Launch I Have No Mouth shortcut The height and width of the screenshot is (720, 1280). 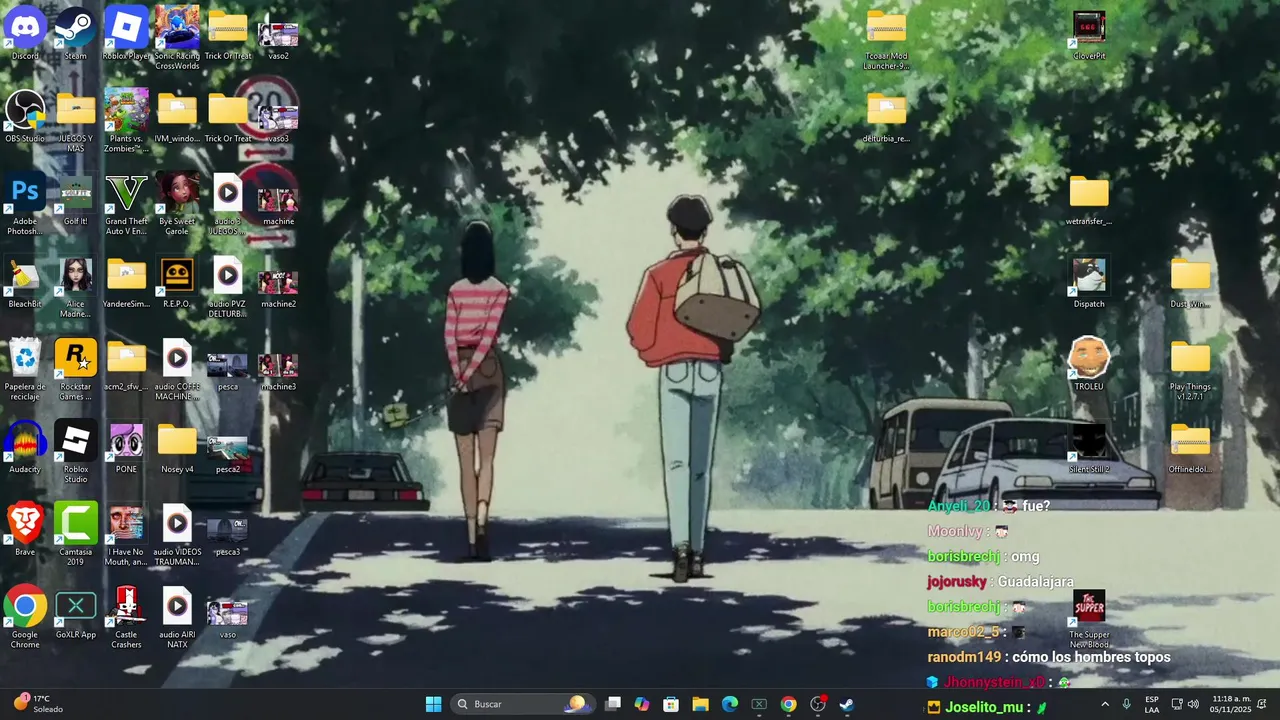point(126,534)
